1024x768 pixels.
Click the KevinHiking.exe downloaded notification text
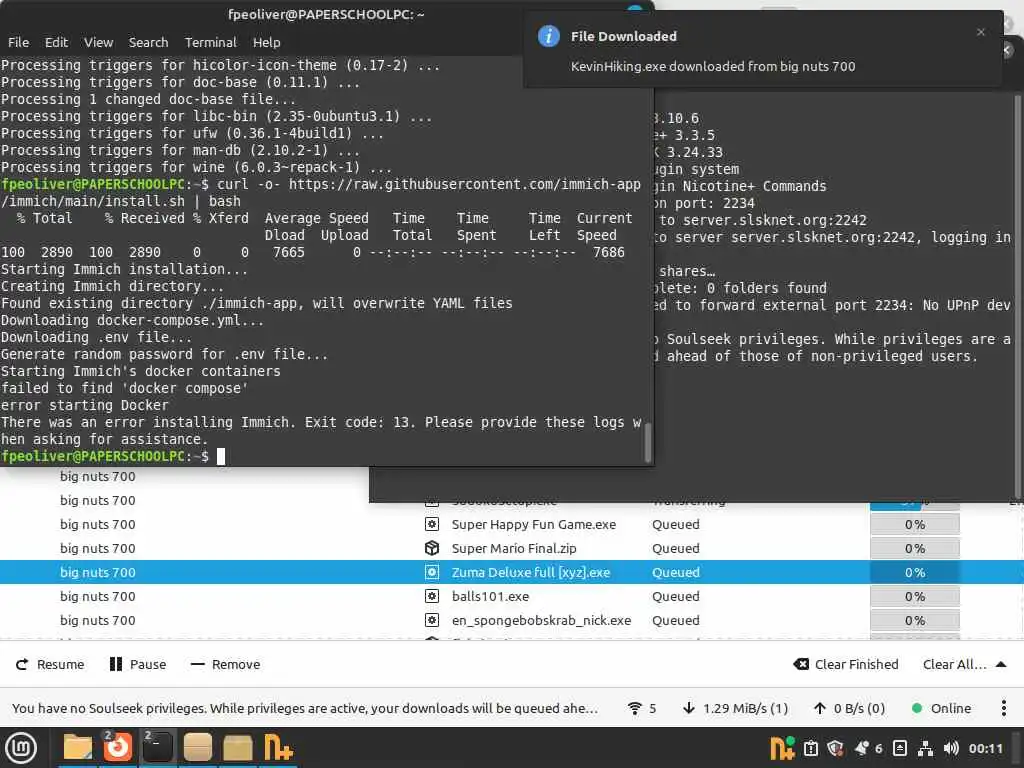[712, 67]
